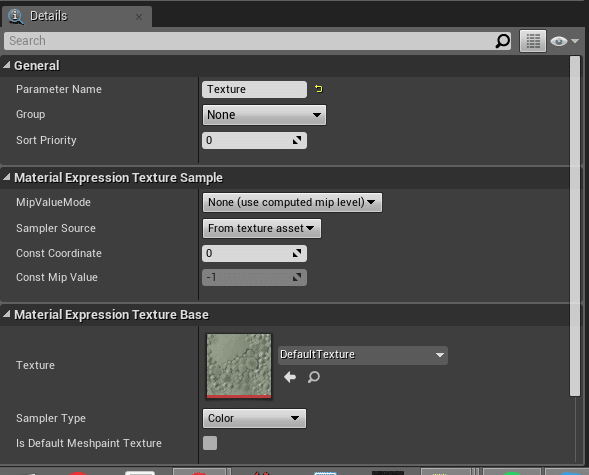Reset Parameter Name to default with yellow arrow
Viewport: 589px width, 475px height.
tap(319, 89)
